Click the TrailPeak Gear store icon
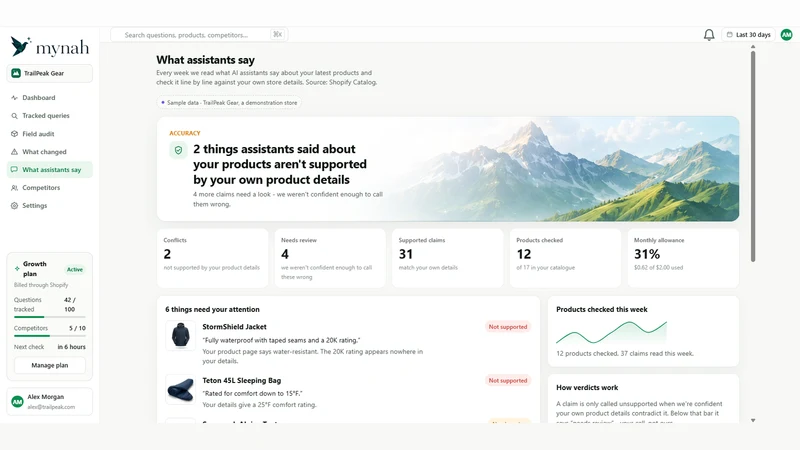Screen dimensions: 800x450 click(x=16, y=73)
